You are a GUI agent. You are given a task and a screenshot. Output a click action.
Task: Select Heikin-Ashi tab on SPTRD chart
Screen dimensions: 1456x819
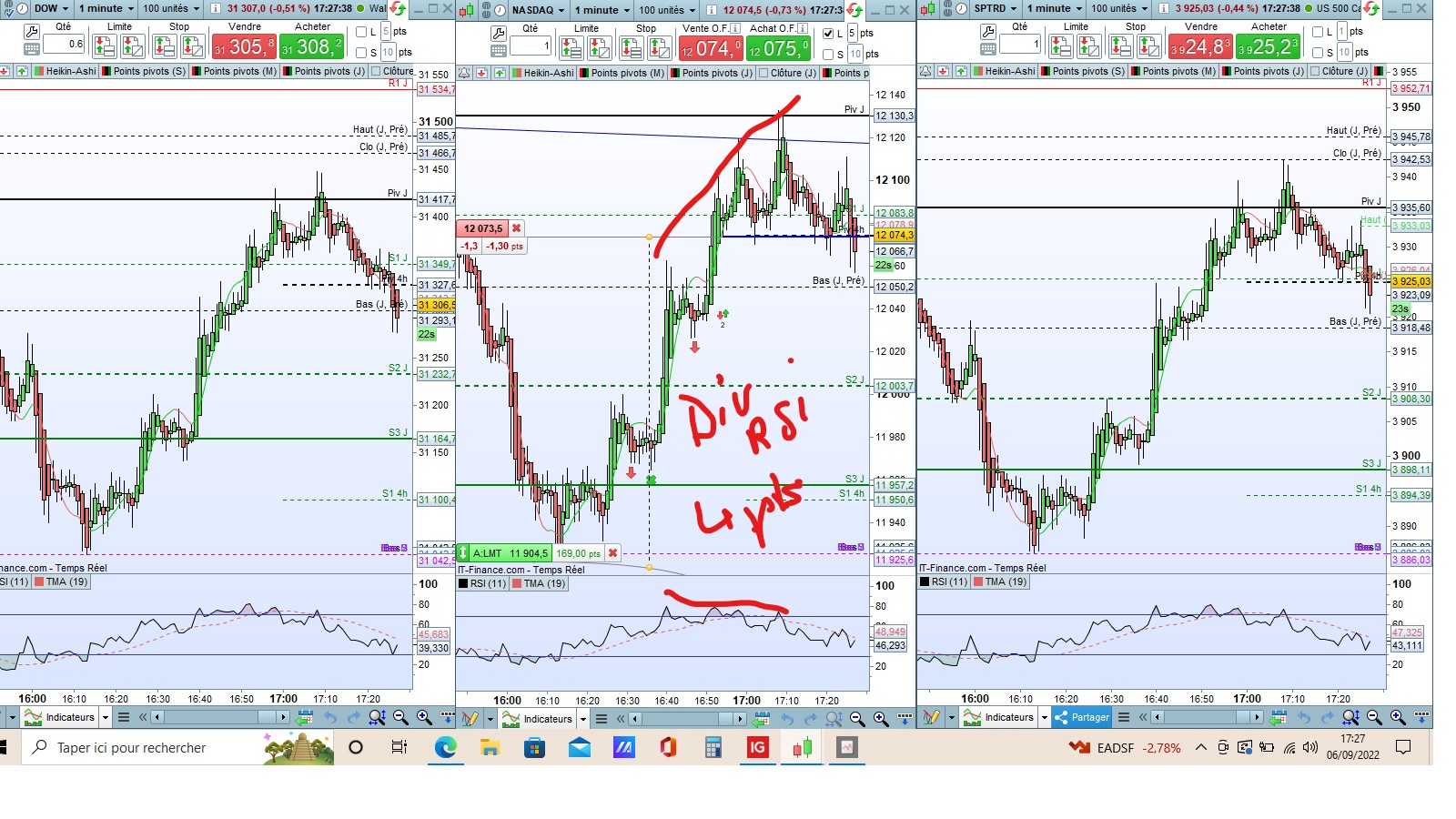pyautogui.click(x=1003, y=71)
